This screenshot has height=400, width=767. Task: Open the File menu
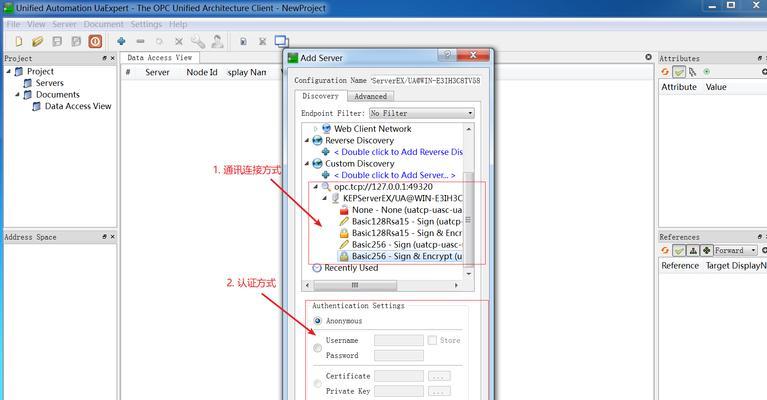(x=13, y=24)
